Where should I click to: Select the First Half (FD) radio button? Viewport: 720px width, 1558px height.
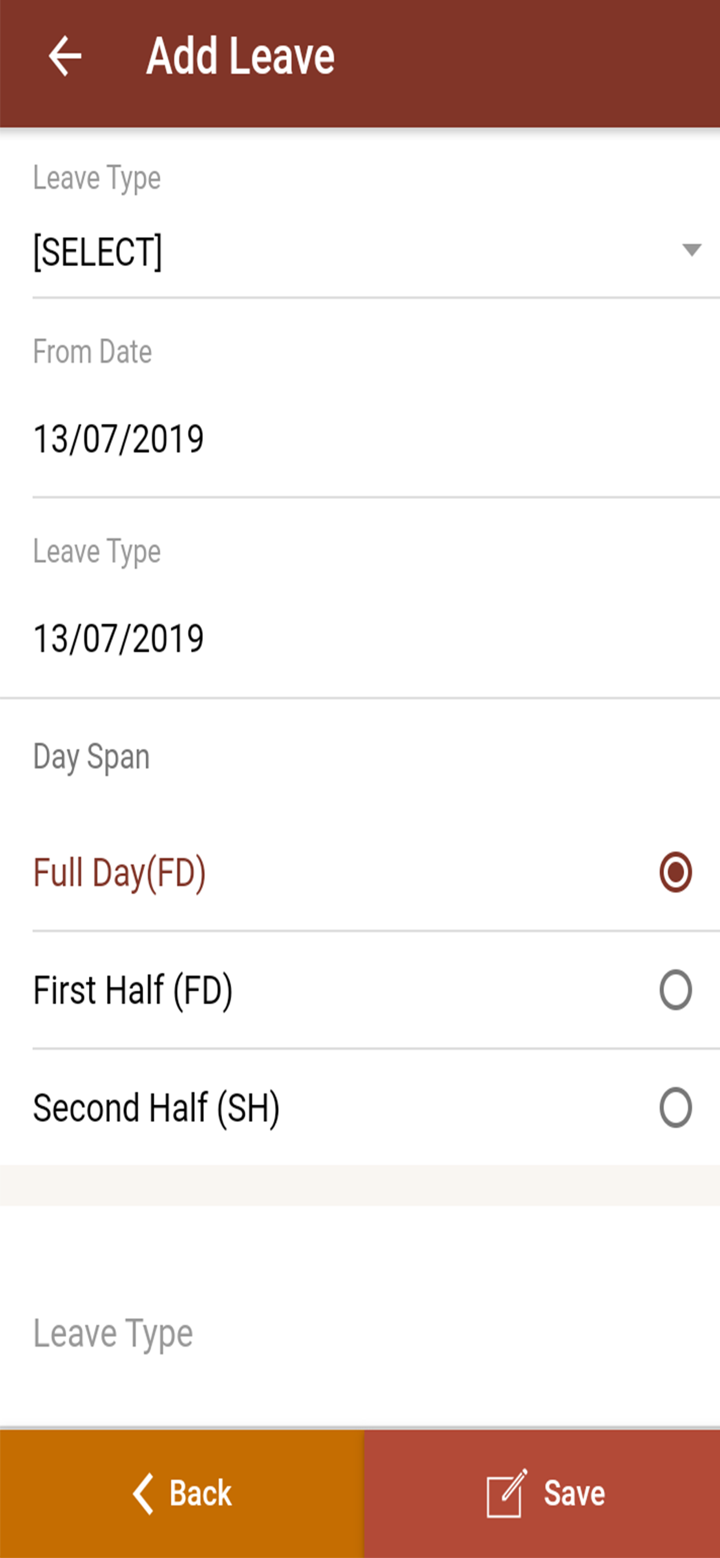676,990
